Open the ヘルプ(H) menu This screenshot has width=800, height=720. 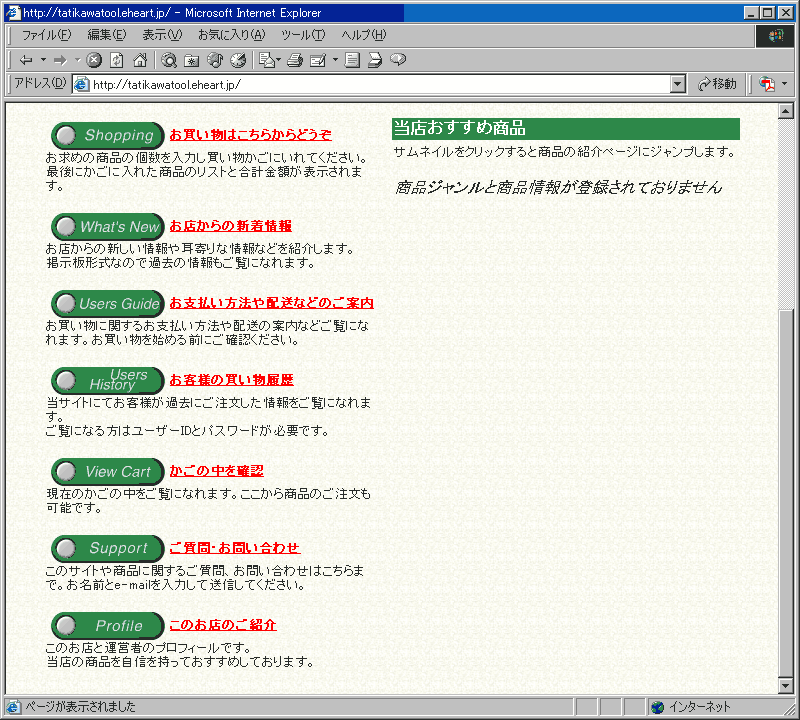pos(363,35)
